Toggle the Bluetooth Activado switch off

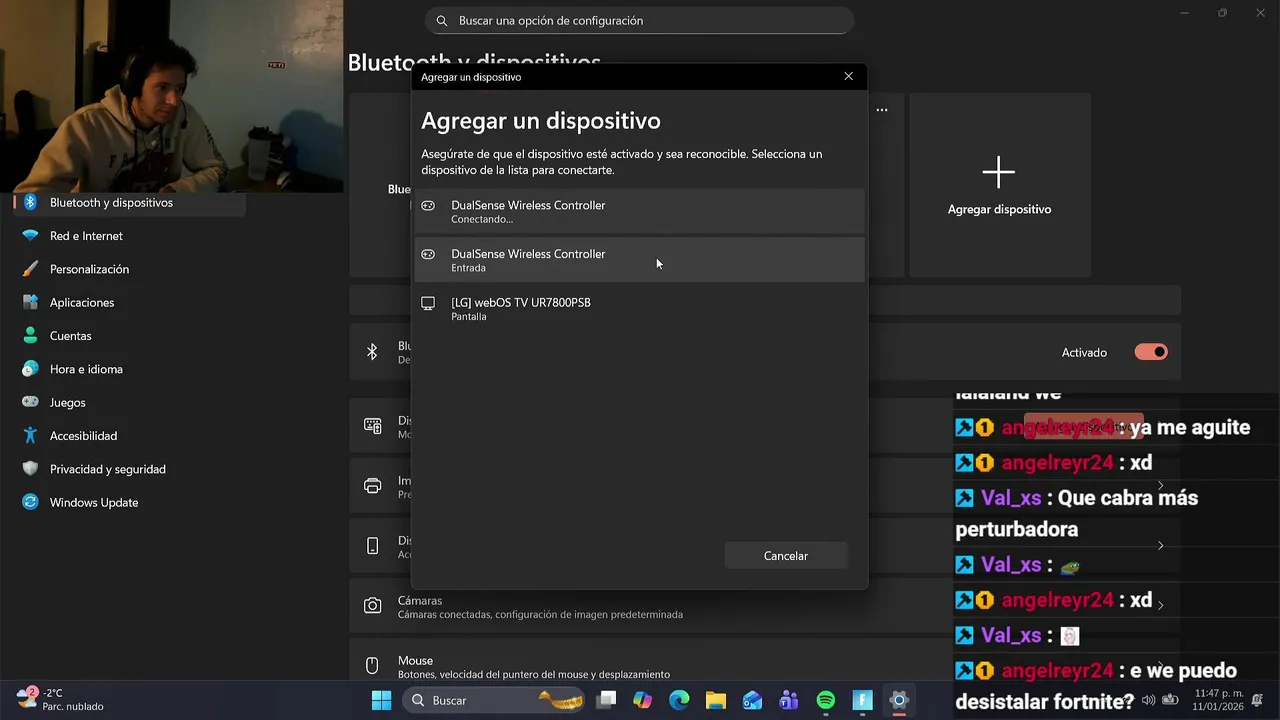(x=1151, y=352)
